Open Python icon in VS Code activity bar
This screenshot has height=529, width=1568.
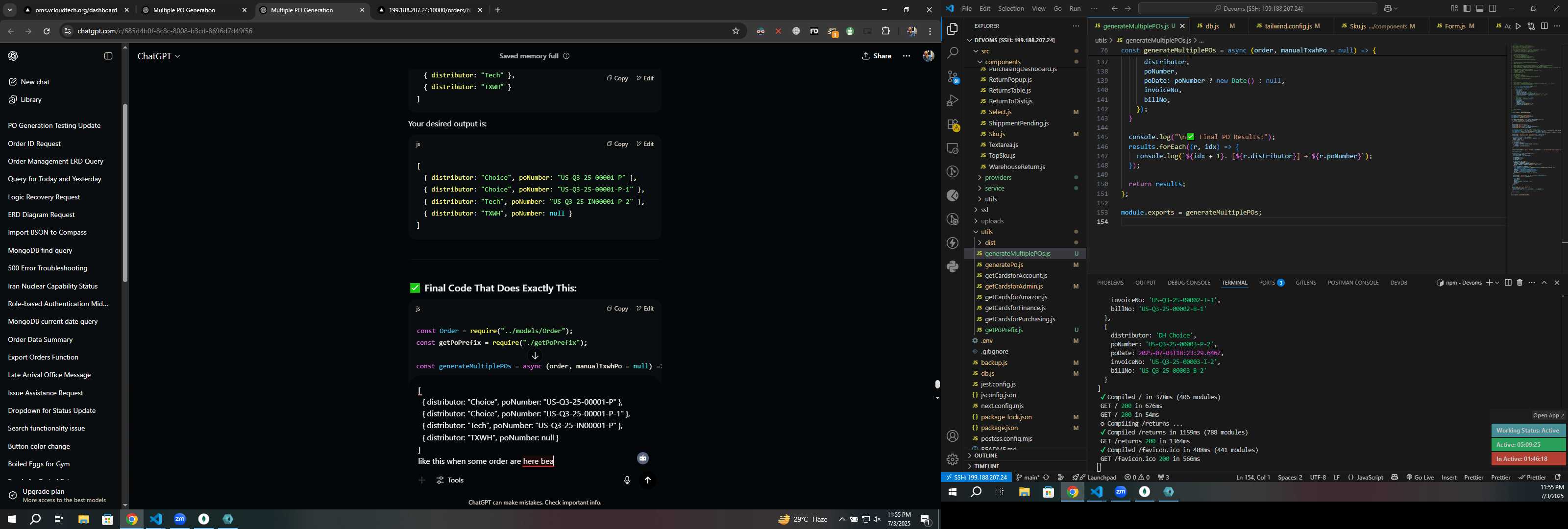[x=953, y=266]
